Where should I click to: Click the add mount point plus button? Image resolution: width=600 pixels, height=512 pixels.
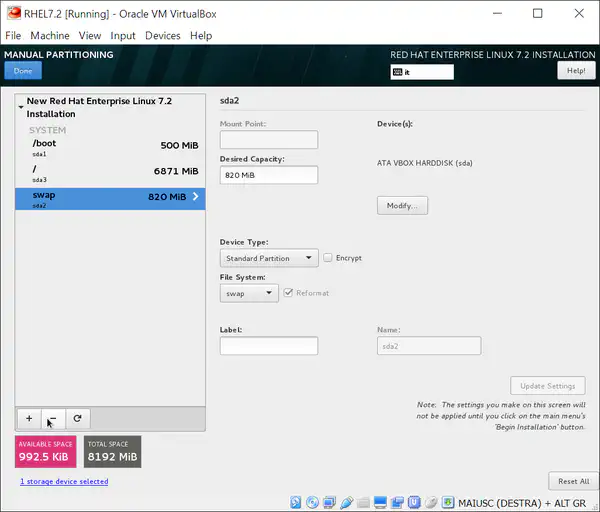pyautogui.click(x=29, y=419)
